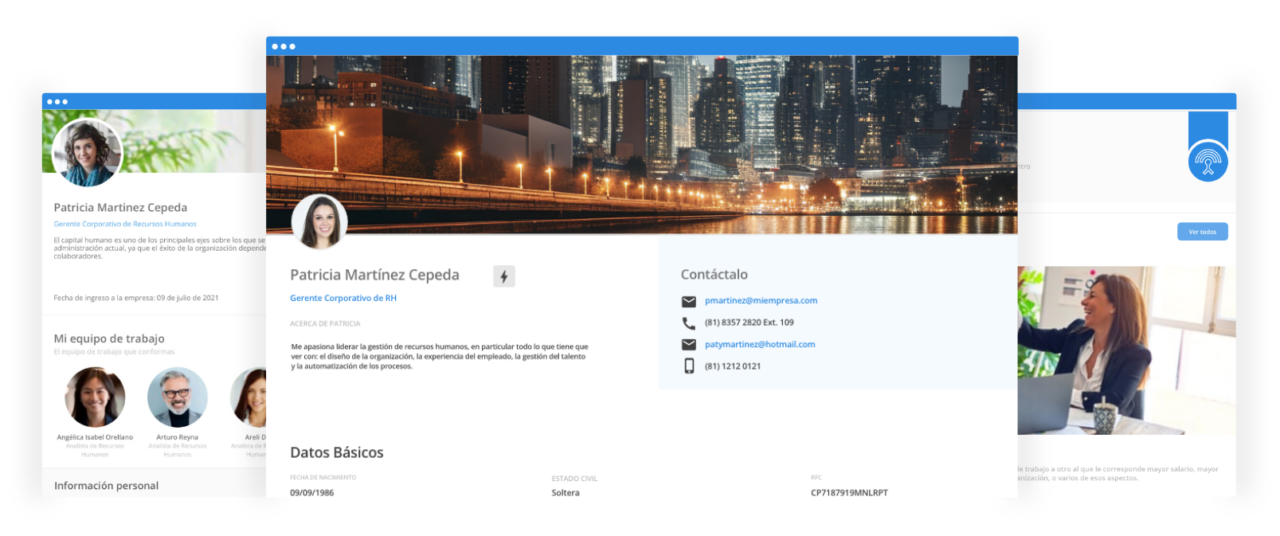Click the curly-haired profile avatar in left window
The width and height of the screenshot is (1280, 536).
[x=85, y=154]
